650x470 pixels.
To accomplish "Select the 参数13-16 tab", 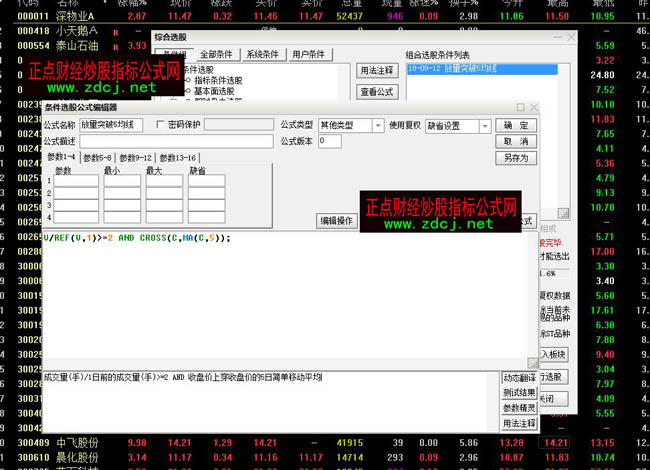I will (176, 158).
